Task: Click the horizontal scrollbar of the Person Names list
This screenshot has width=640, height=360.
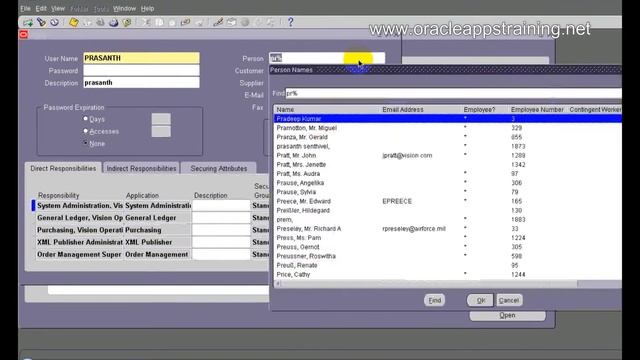Action: 448,284
